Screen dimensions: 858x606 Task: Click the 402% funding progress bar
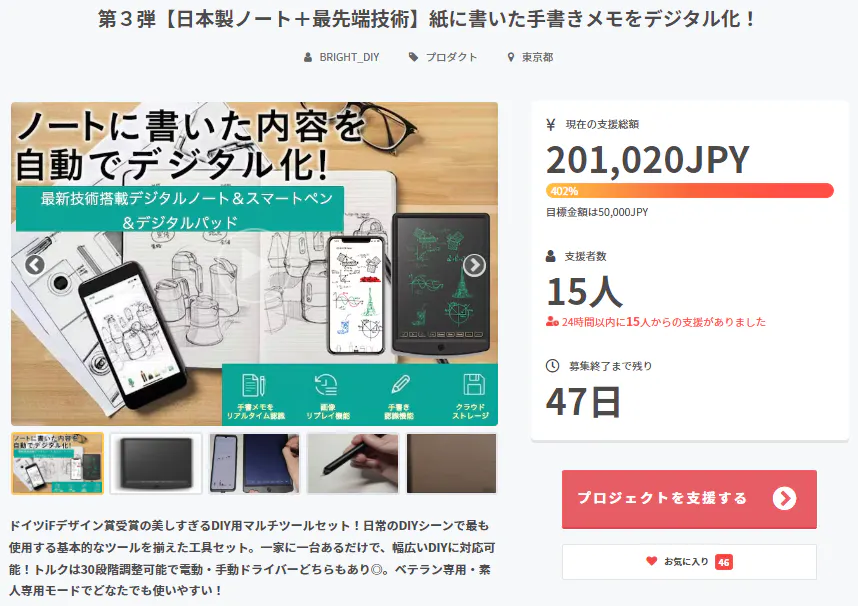coord(689,191)
